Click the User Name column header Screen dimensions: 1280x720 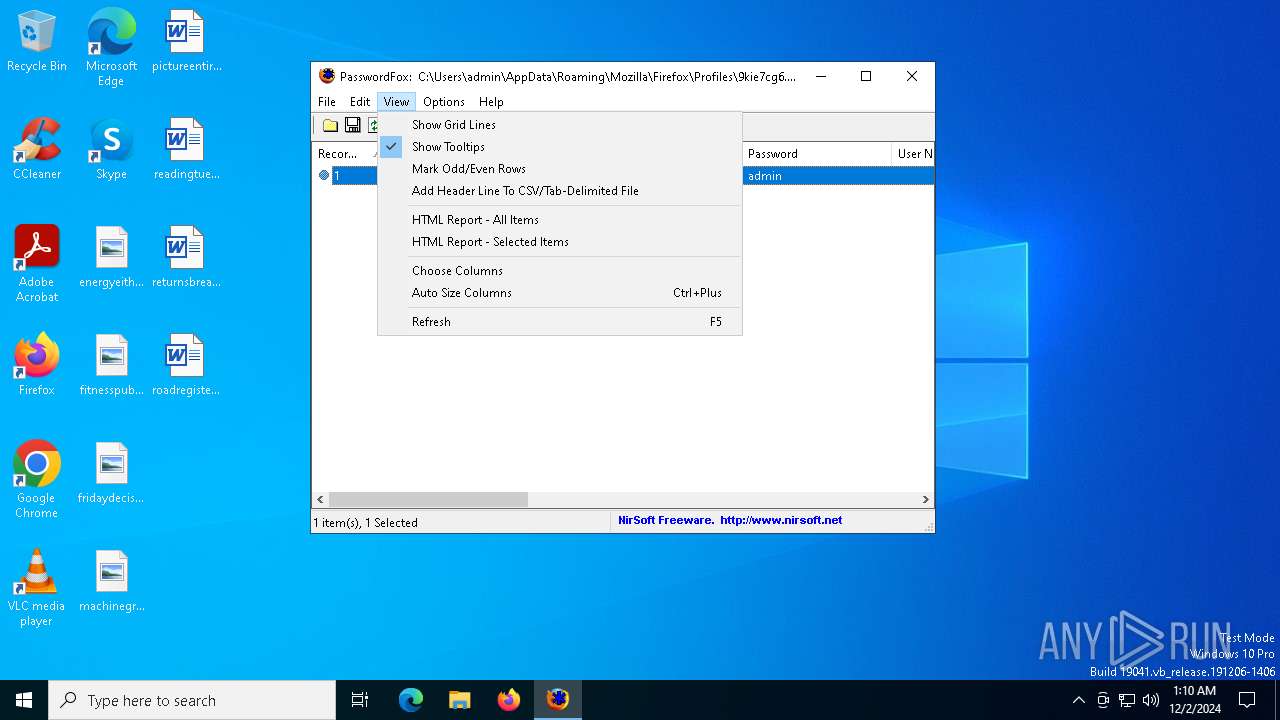tap(913, 154)
